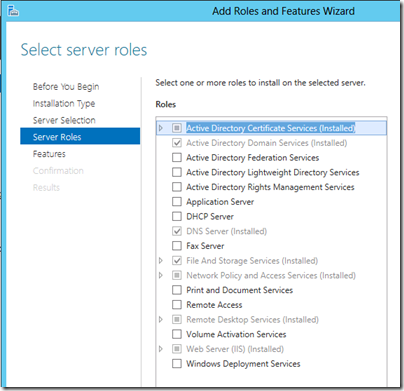Enable the Remote Access role

tap(177, 305)
